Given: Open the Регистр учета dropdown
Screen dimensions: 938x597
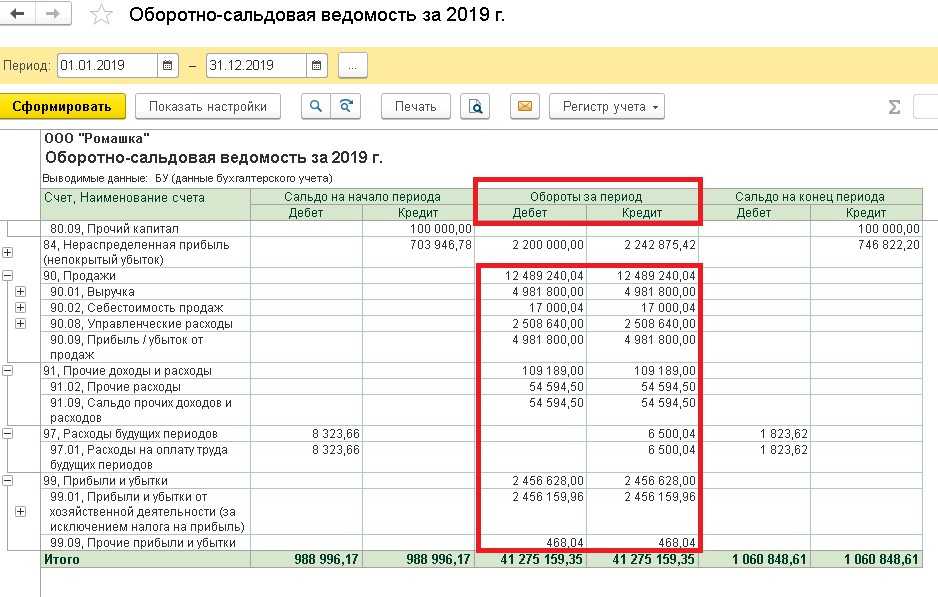Looking at the screenshot, I should (607, 106).
